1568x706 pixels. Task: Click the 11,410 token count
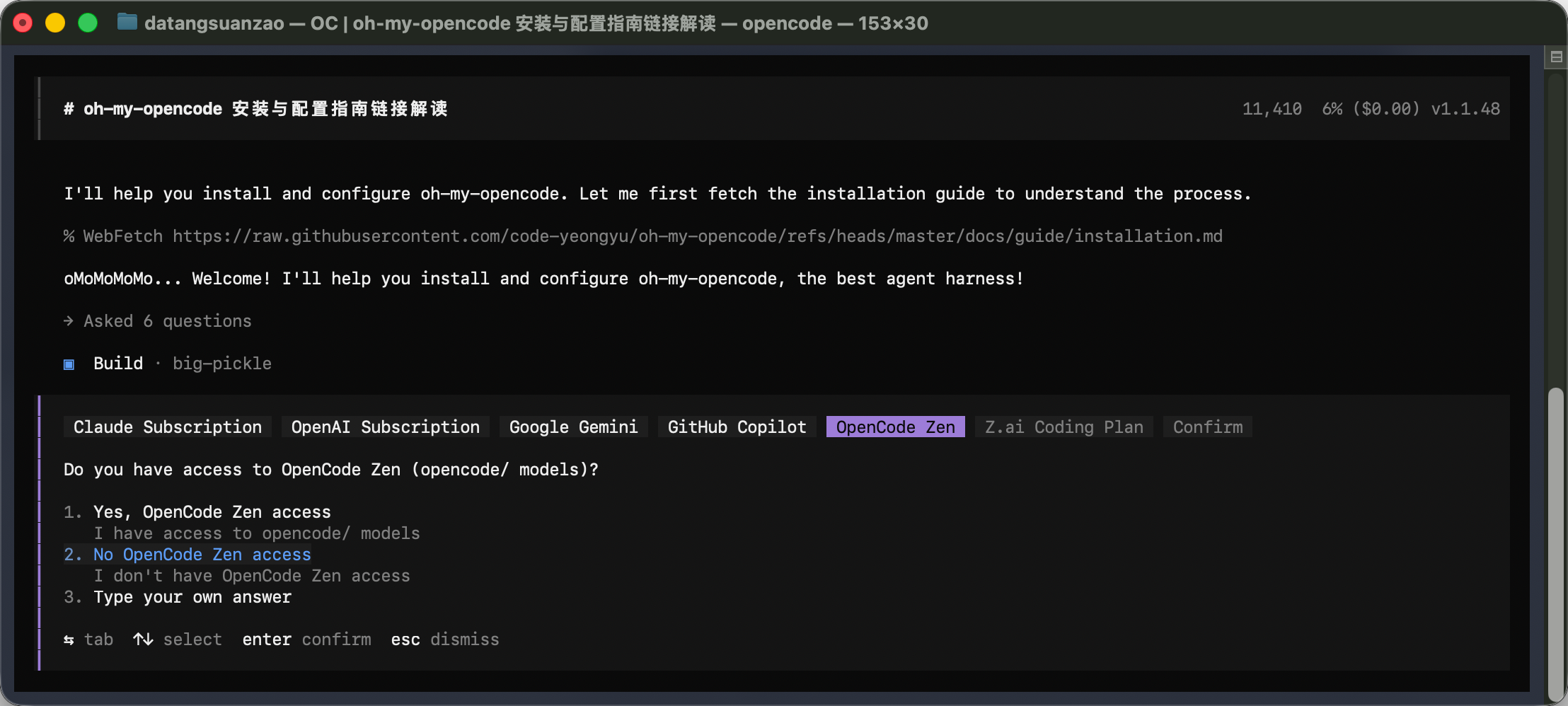[x=1272, y=108]
